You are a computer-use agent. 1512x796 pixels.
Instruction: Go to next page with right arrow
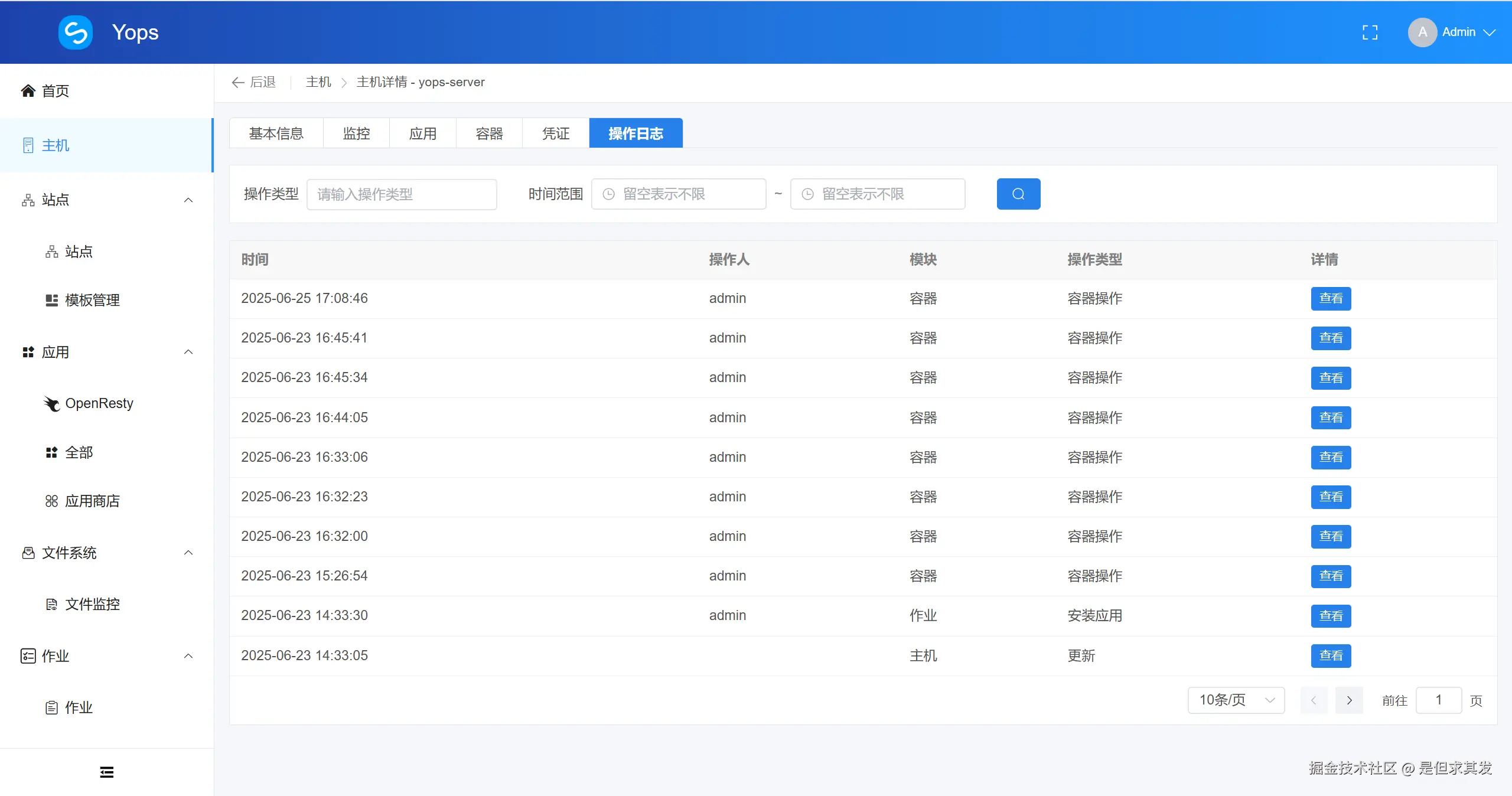(x=1350, y=700)
